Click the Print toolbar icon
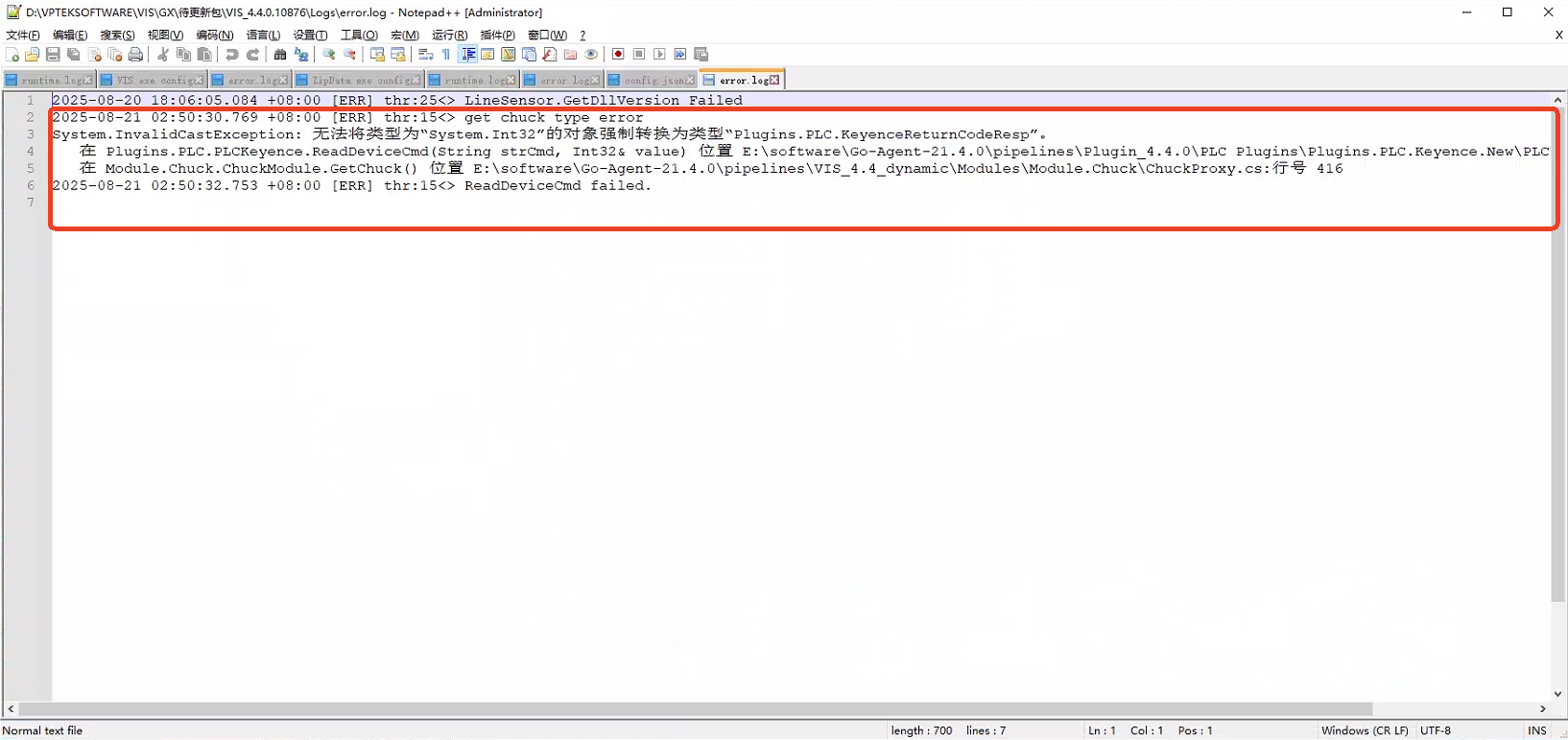Image resolution: width=1568 pixels, height=740 pixels. [135, 55]
